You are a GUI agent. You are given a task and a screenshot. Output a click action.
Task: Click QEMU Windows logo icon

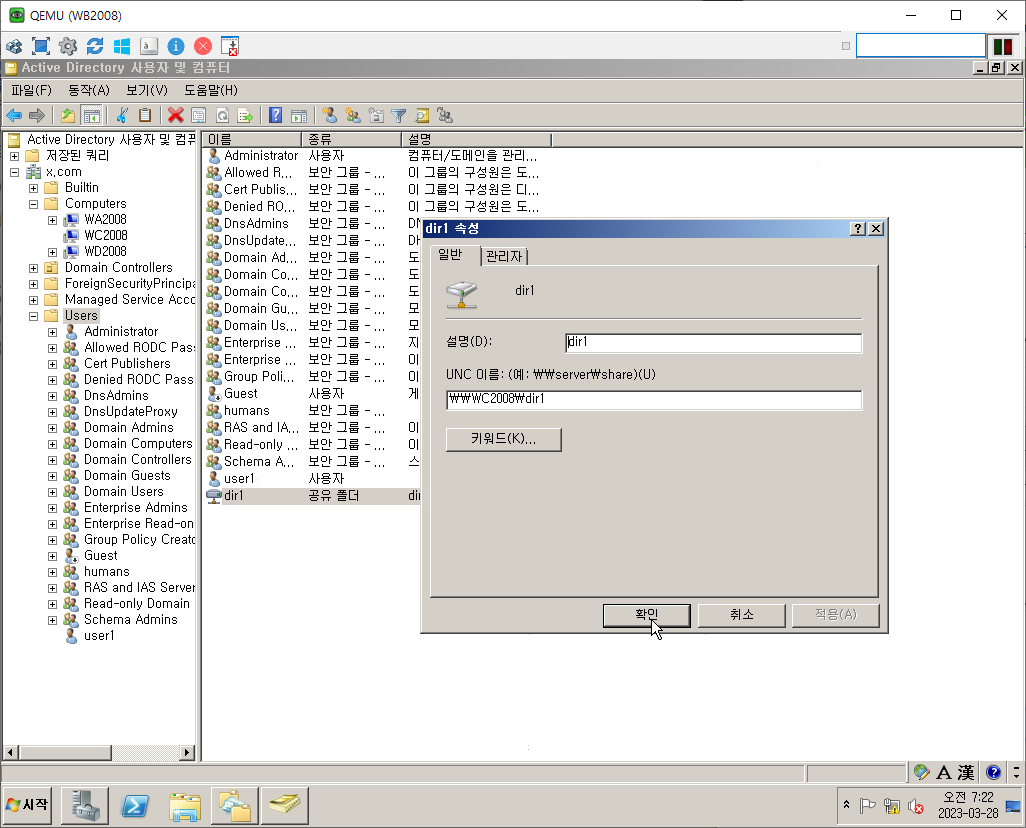pyautogui.click(x=122, y=46)
